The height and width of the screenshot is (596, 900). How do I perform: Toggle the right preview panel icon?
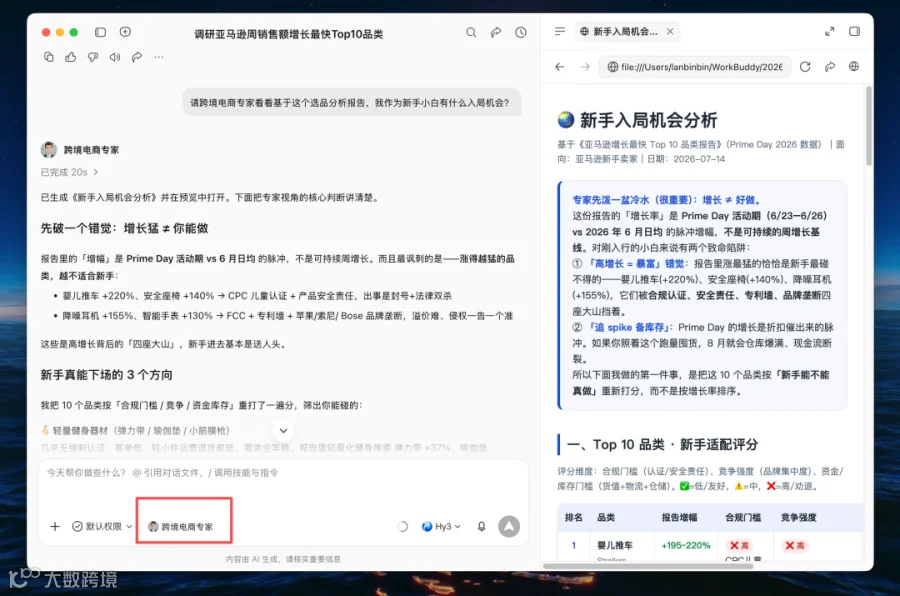point(855,32)
